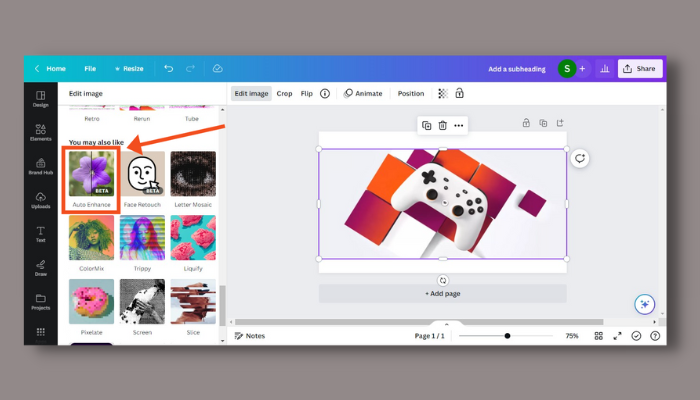Lock the page using page lock icon
Screen dimensions: 700x400
526,123
